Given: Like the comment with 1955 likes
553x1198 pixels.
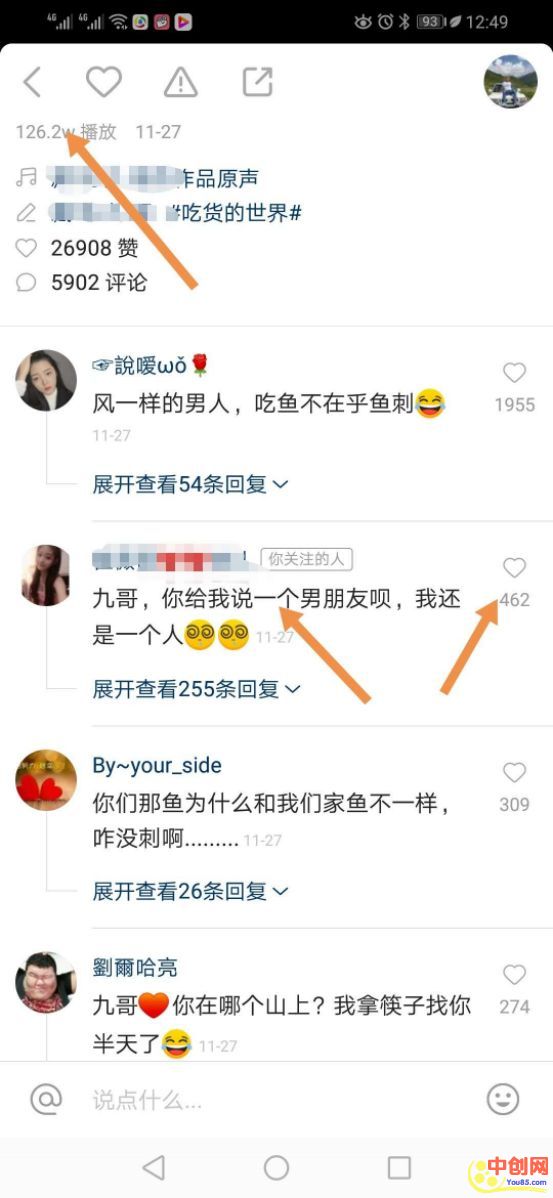Looking at the screenshot, I should (515, 373).
